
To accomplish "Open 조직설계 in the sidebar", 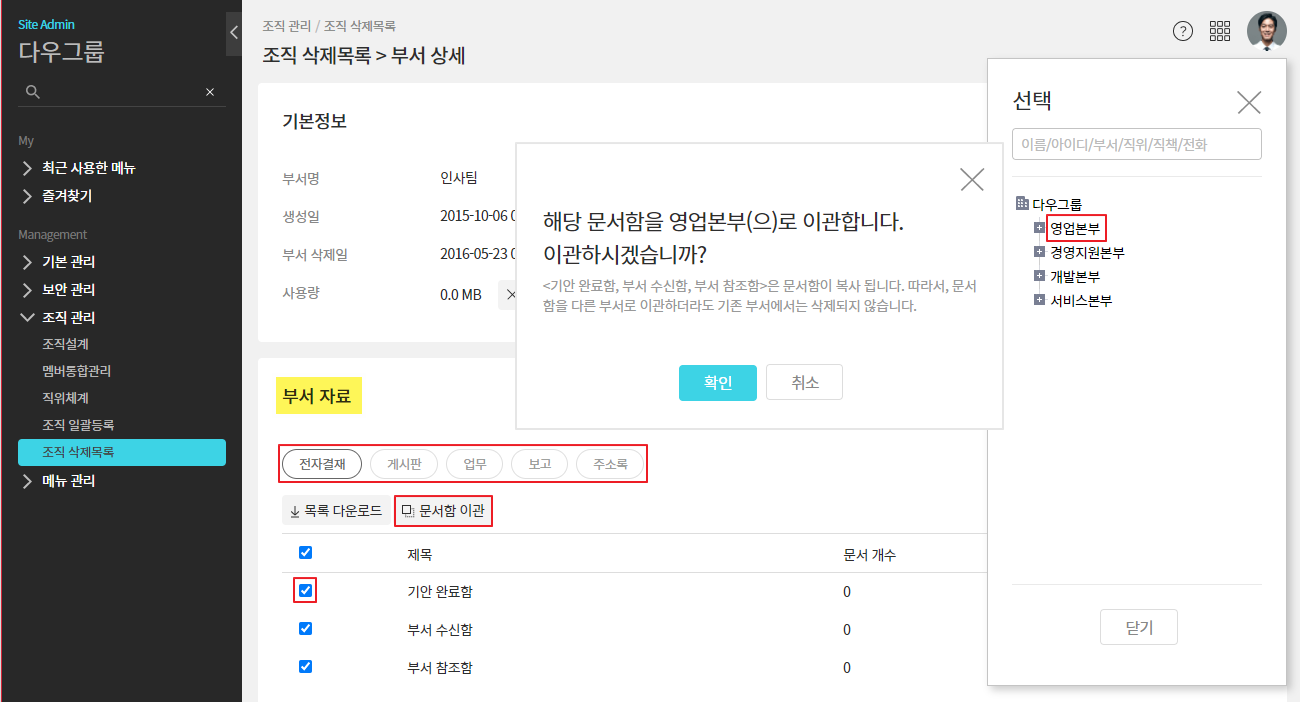I will [x=66, y=344].
